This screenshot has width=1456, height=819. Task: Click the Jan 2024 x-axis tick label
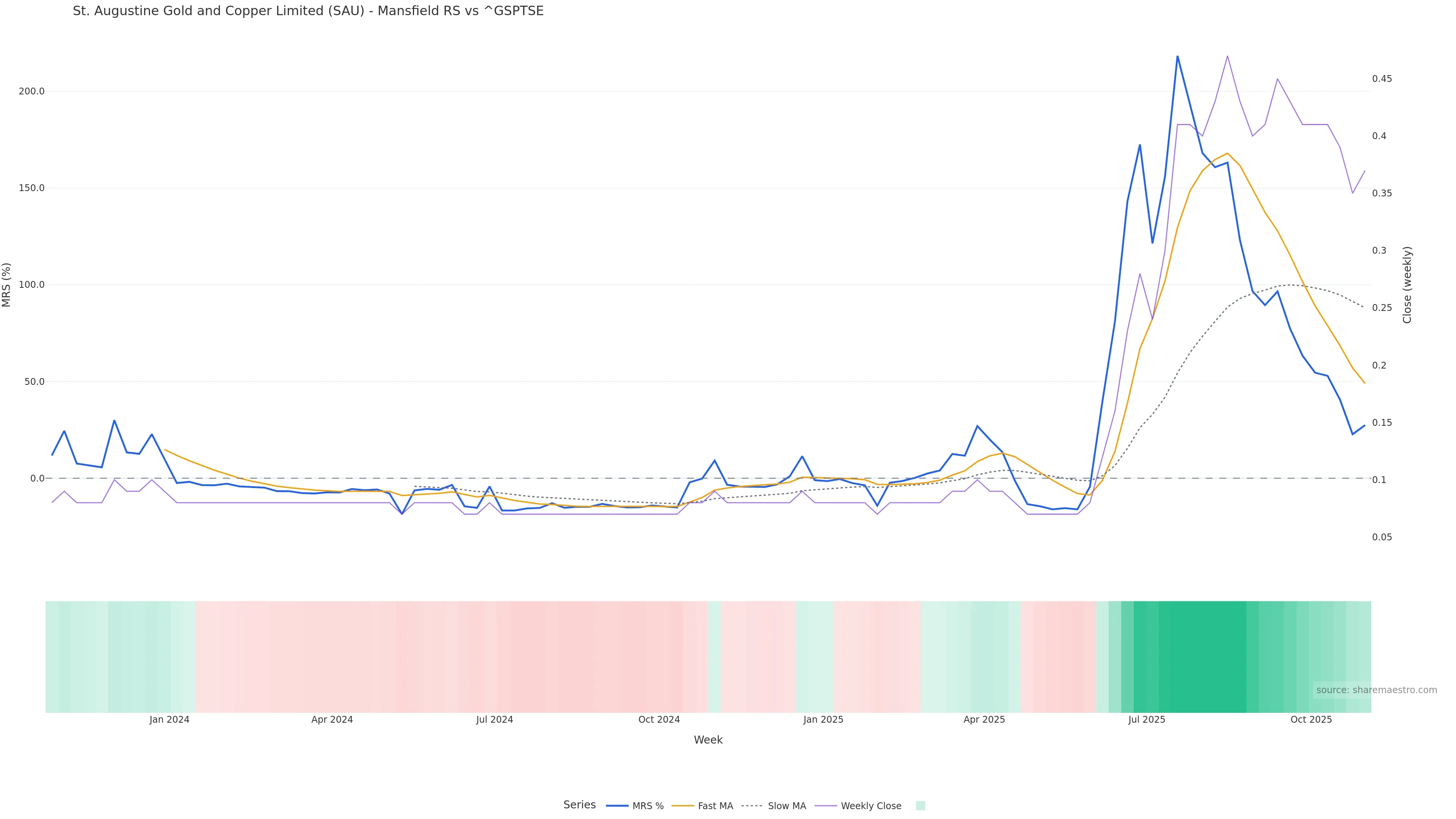coord(169,720)
